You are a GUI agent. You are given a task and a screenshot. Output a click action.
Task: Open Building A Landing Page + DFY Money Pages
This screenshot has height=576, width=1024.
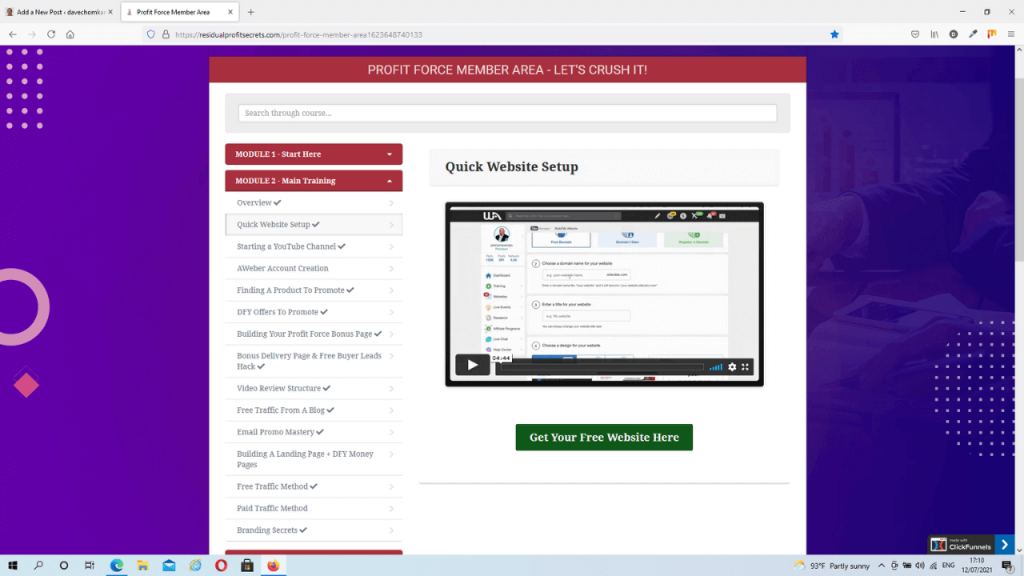pos(313,459)
